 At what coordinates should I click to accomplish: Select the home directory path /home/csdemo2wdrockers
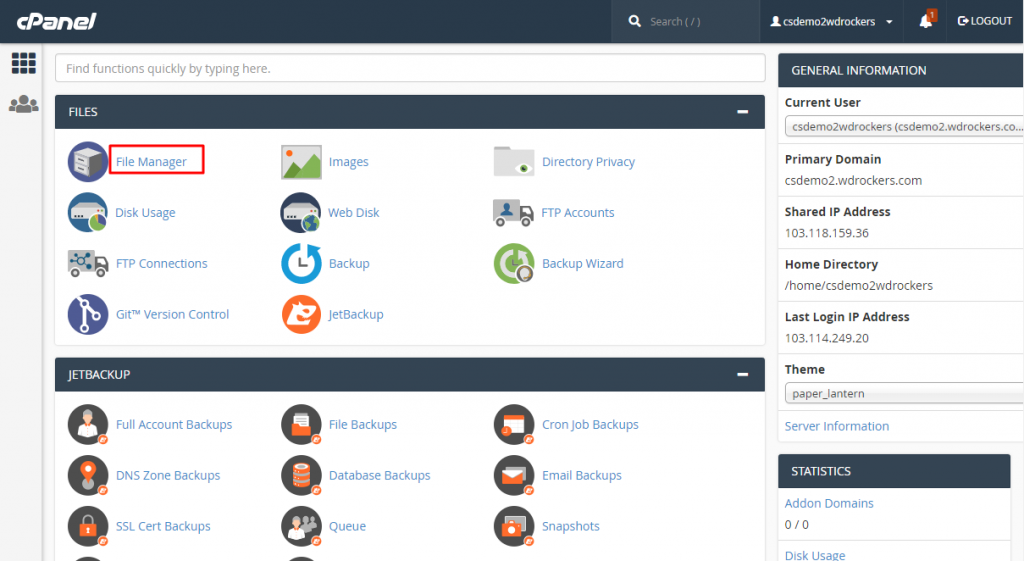pyautogui.click(x=858, y=285)
